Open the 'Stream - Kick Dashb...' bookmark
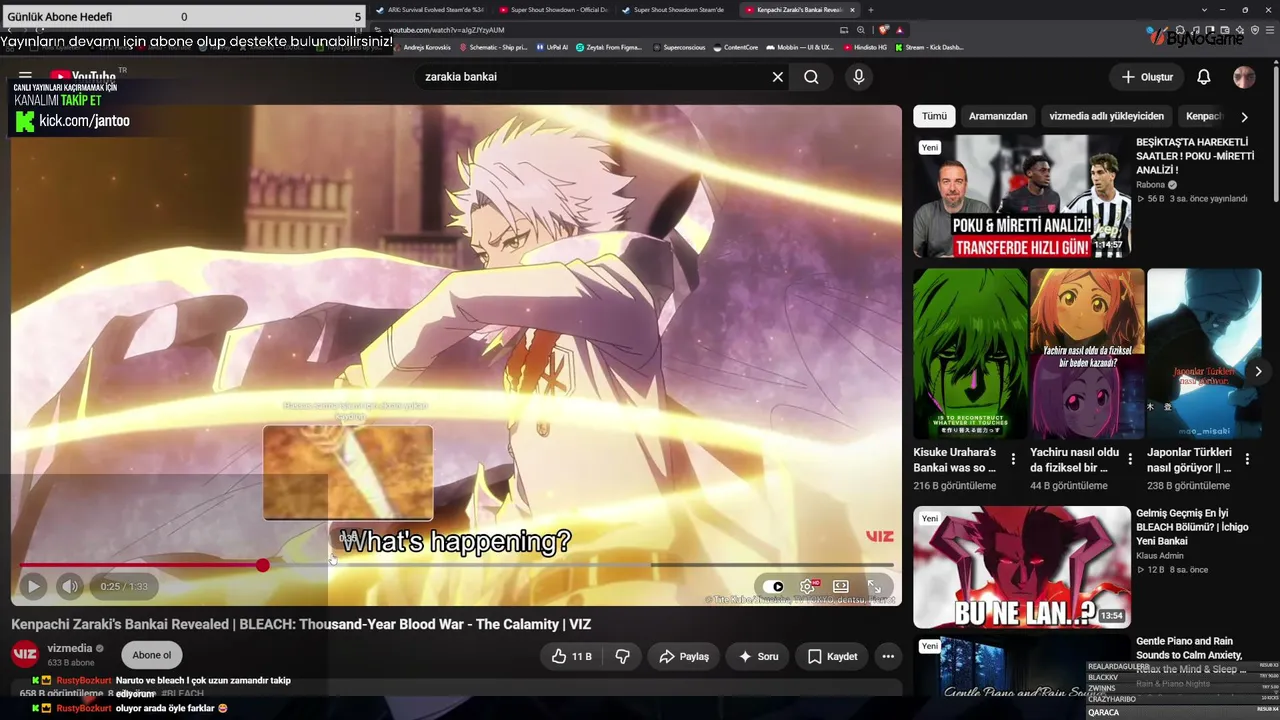 pos(930,47)
